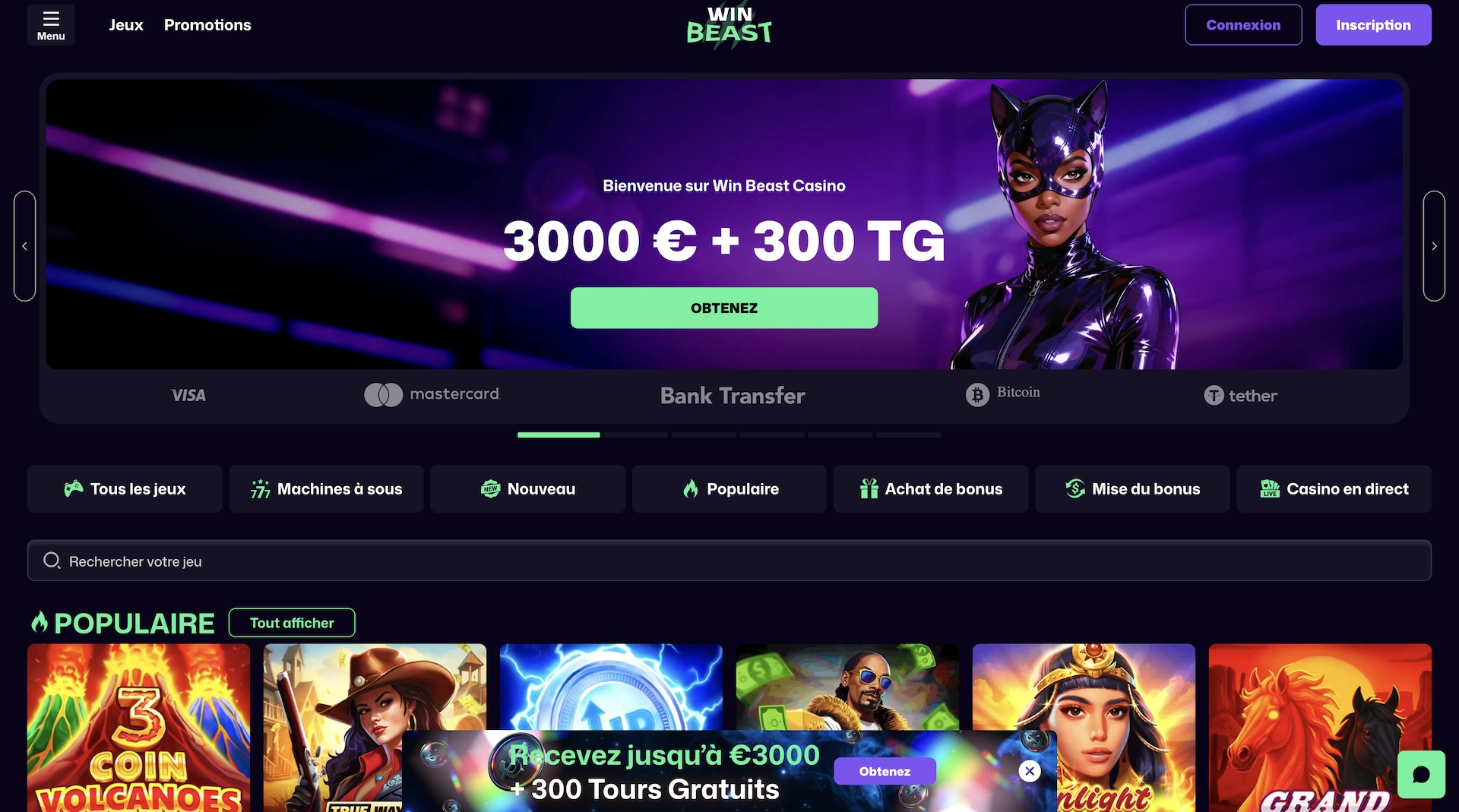Open the hamburger Menu icon
Image resolution: width=1459 pixels, height=812 pixels.
pos(51,24)
